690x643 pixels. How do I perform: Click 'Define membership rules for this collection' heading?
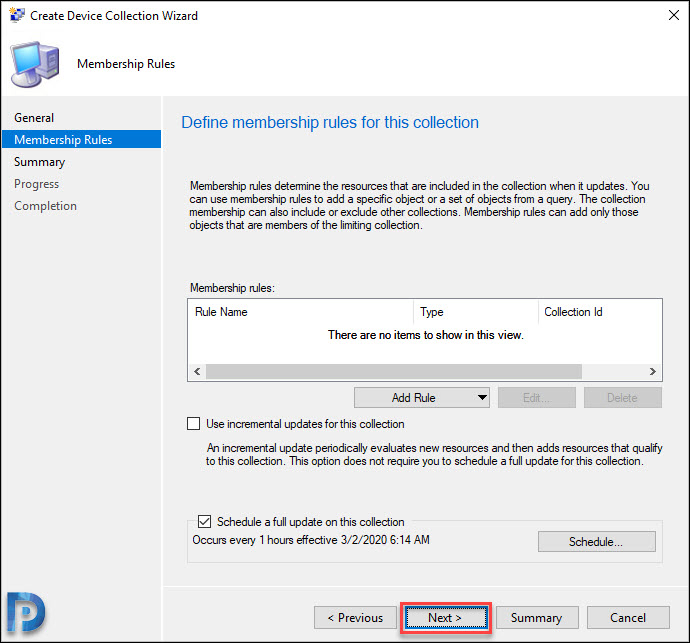pos(330,122)
